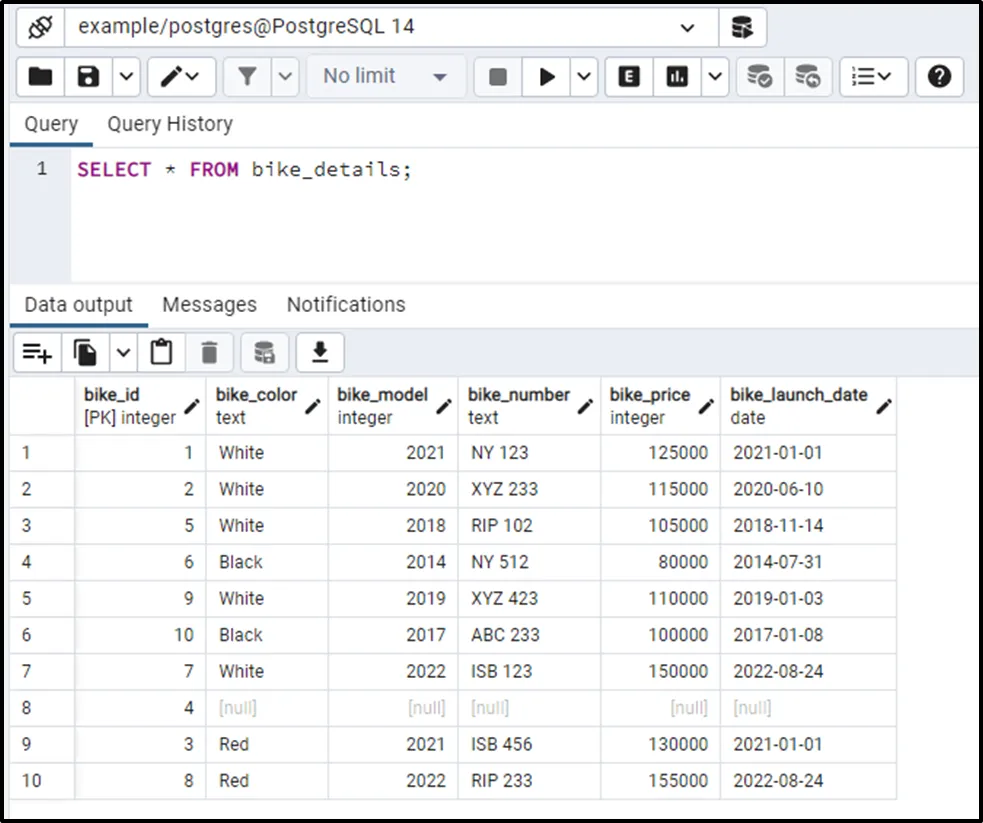
Task: Open the Messages tab
Action: click(209, 305)
